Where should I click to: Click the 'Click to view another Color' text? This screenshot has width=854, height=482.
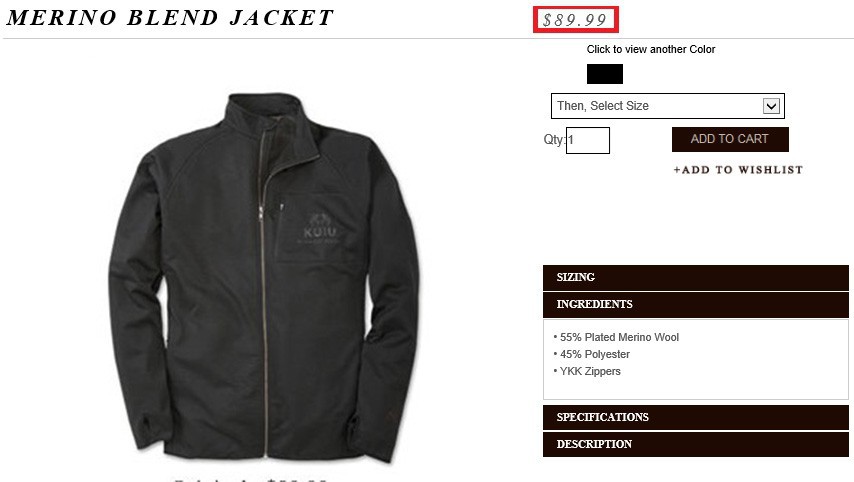tap(651, 50)
